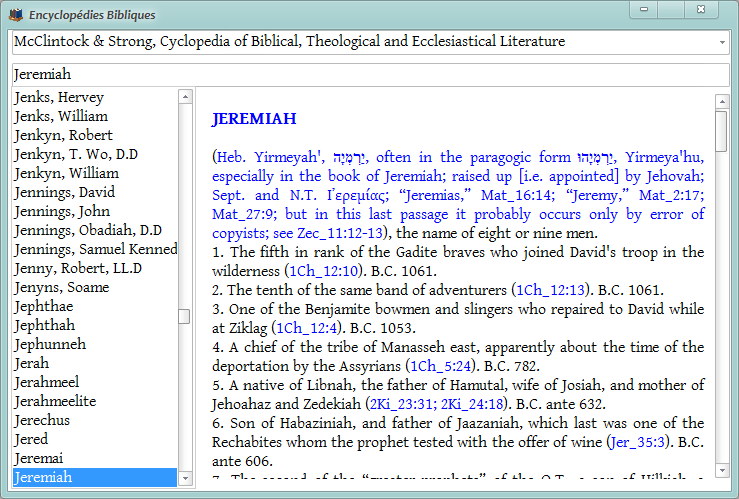Select 'Jennings, Obadiah, D.D' entry
739x499 pixels.
pos(95,230)
